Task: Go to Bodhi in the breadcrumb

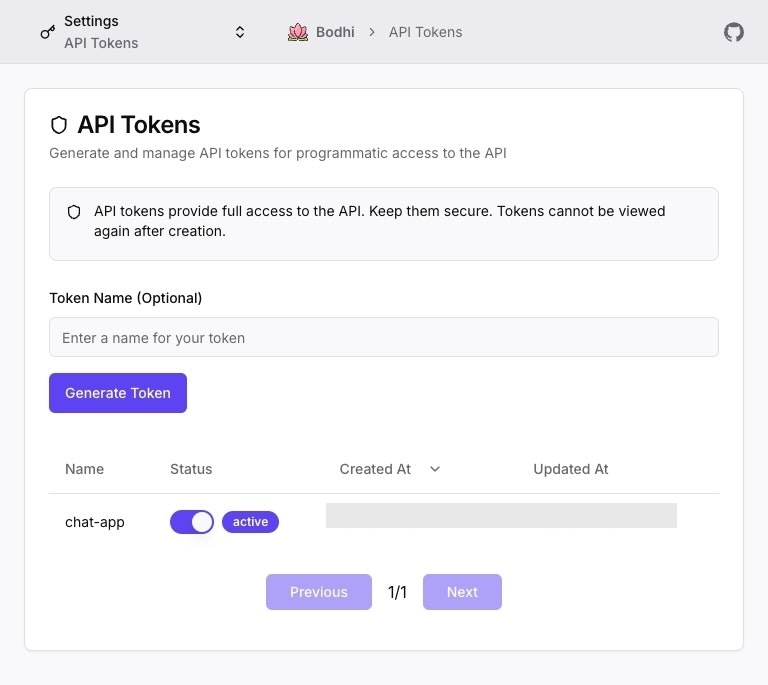Action: coord(335,32)
